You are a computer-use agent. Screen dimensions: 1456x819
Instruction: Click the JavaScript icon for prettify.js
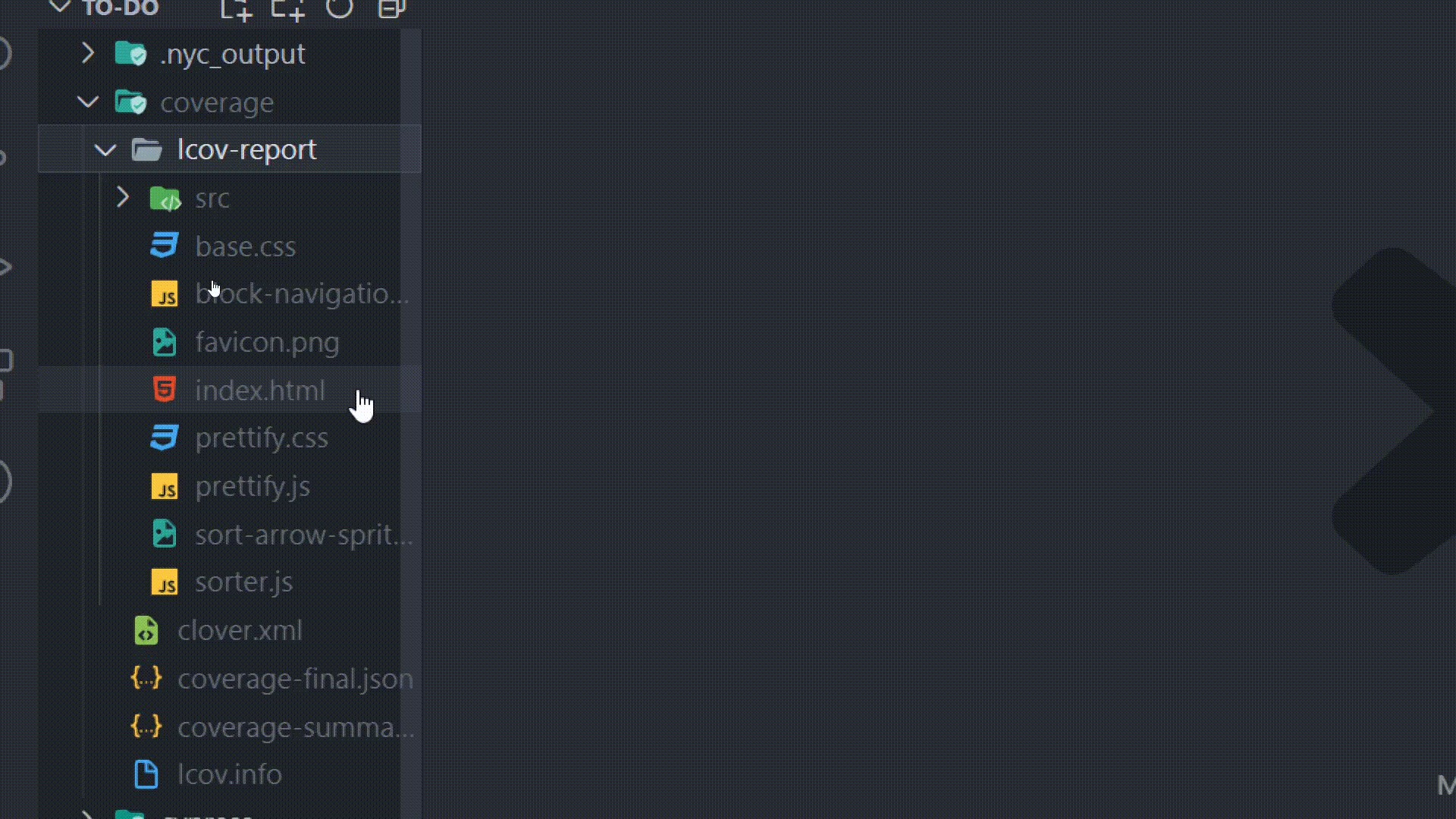[x=165, y=486]
